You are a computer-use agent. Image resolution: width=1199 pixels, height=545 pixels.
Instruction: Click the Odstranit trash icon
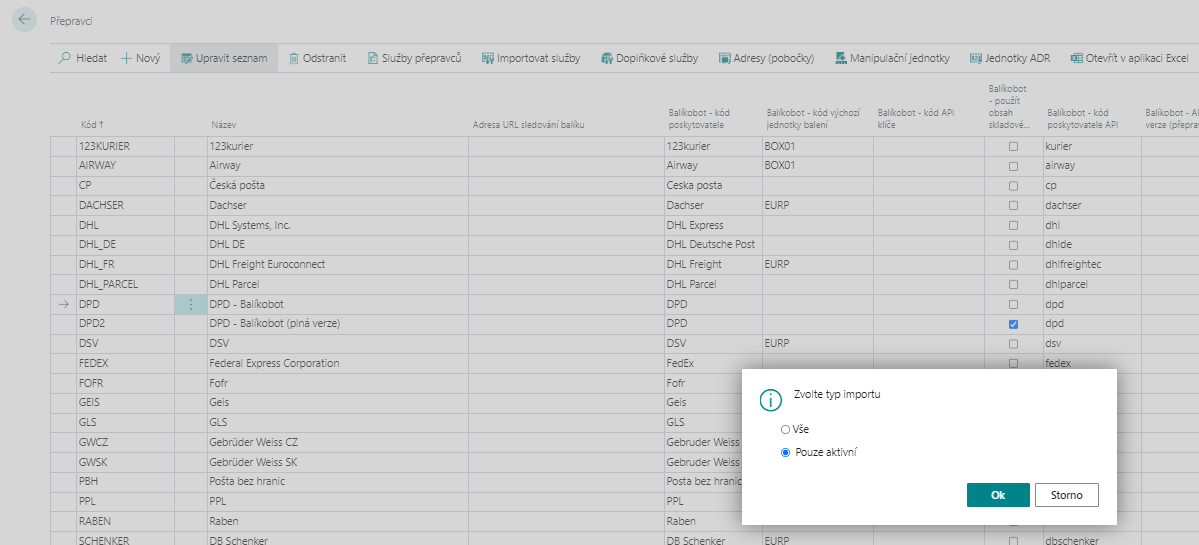coord(294,59)
